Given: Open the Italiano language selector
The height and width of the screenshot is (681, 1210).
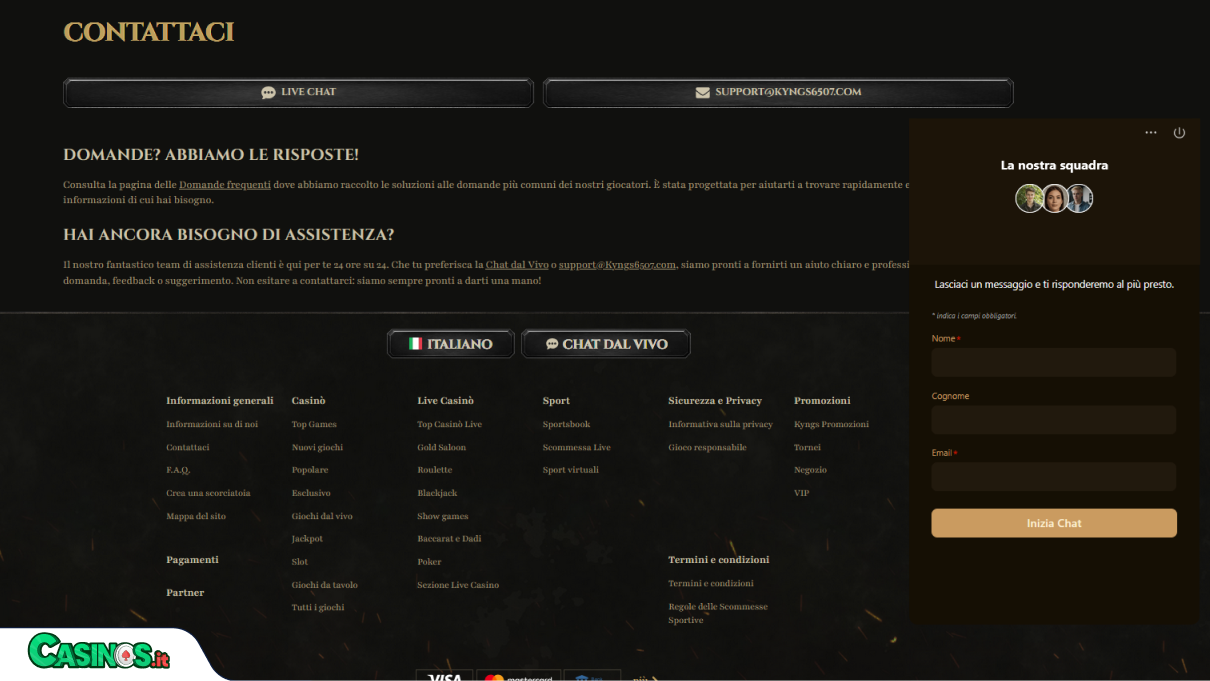Looking at the screenshot, I should pos(451,344).
